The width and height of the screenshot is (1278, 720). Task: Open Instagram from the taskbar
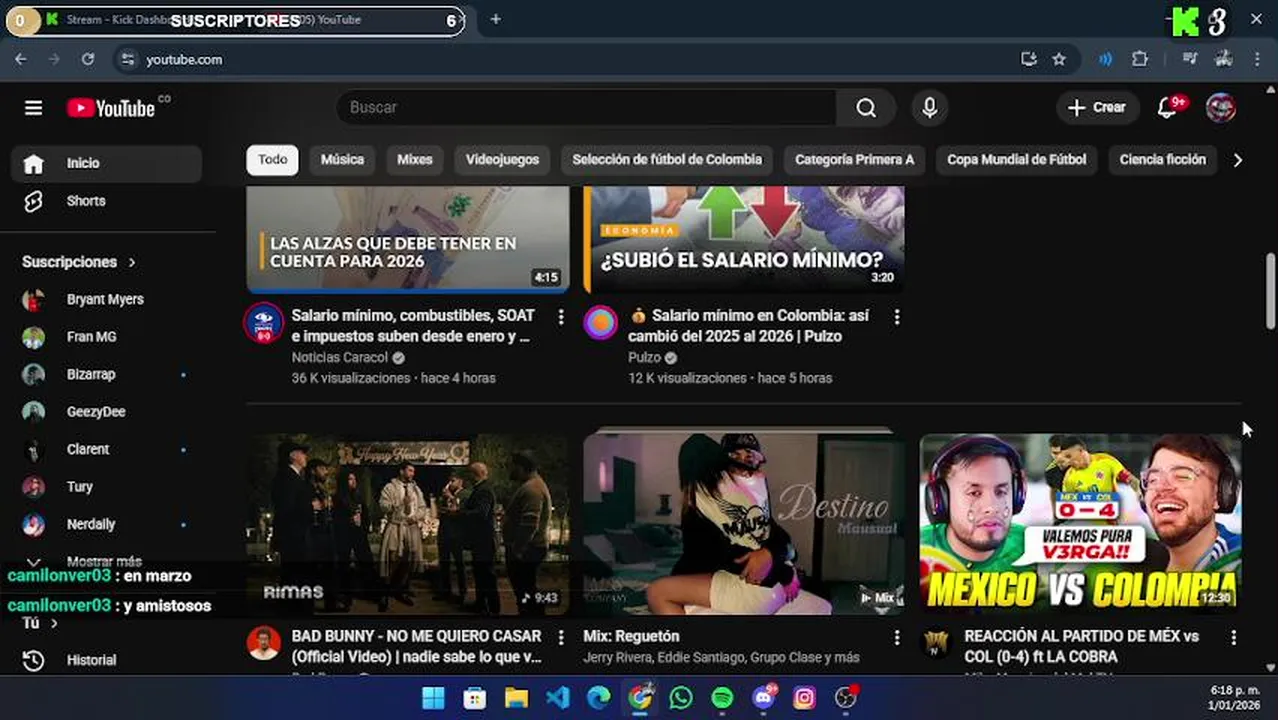coord(805,697)
